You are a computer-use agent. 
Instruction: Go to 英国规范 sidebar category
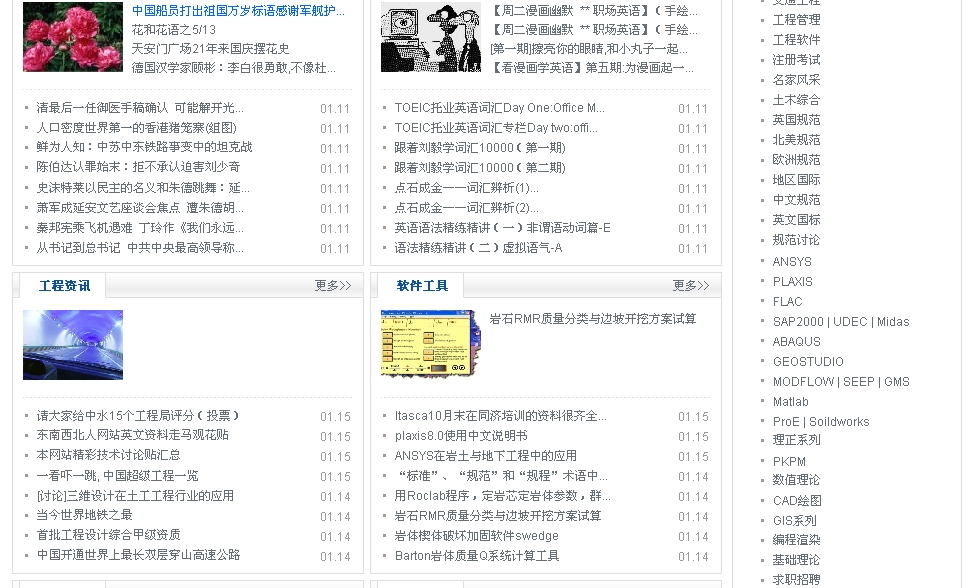[x=796, y=120]
